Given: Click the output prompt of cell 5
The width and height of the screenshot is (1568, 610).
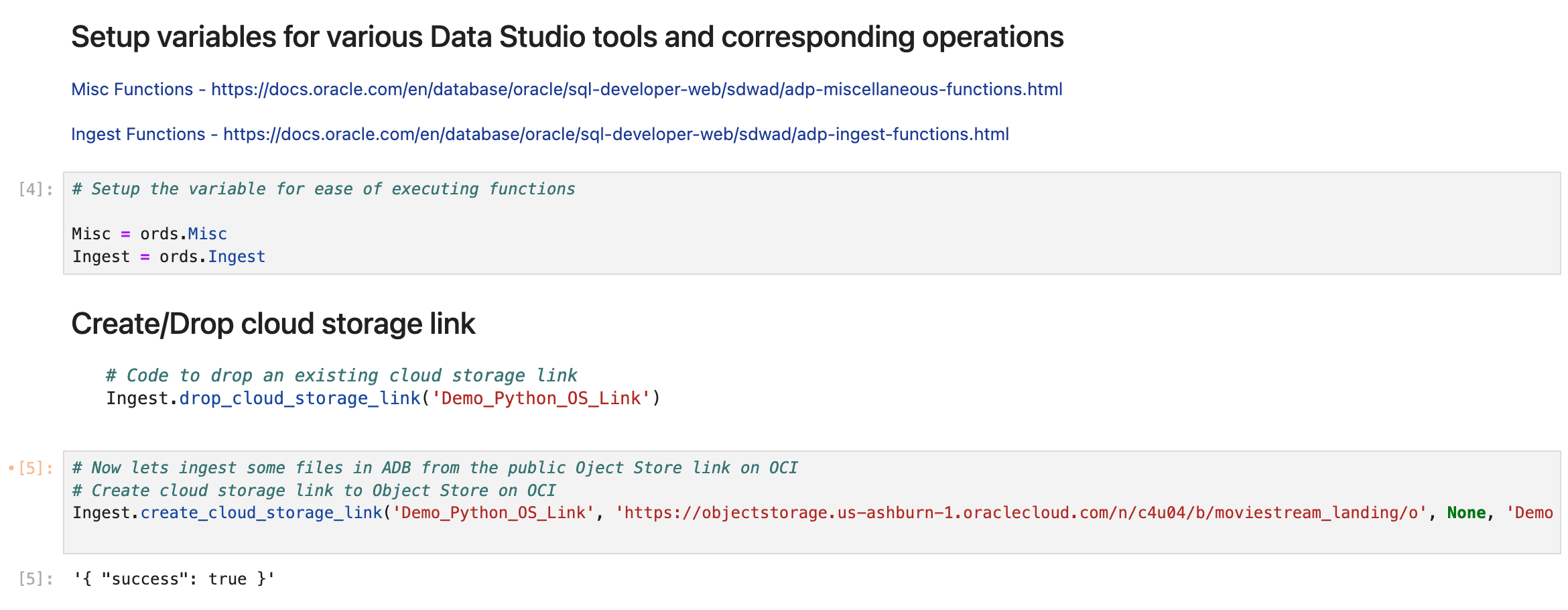Looking at the screenshot, I should tap(36, 578).
